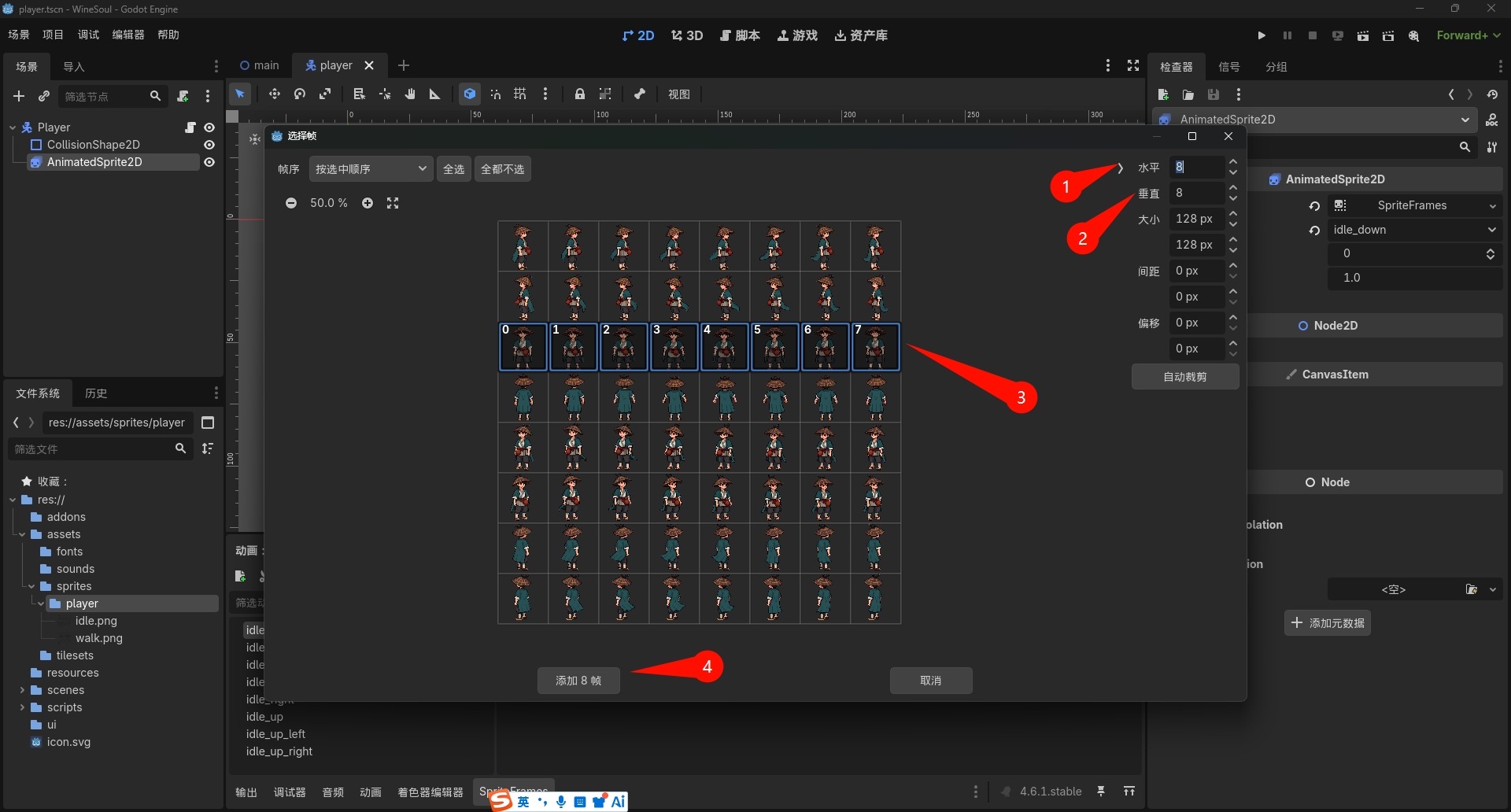Select the idle_up_left animation
Screen dimensions: 1511x812
[275, 734]
